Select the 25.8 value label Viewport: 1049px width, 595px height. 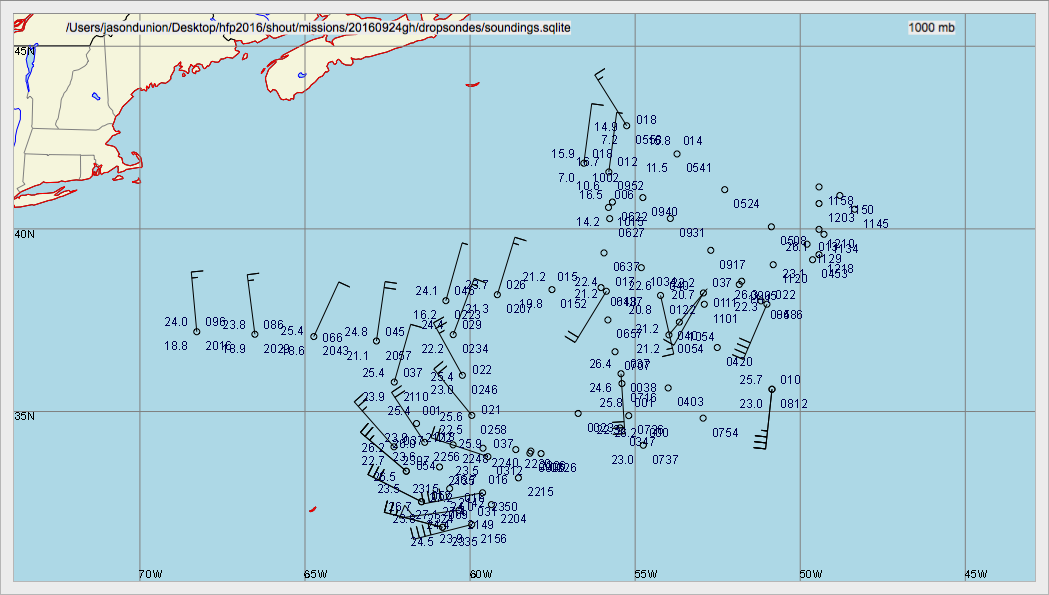point(610,403)
